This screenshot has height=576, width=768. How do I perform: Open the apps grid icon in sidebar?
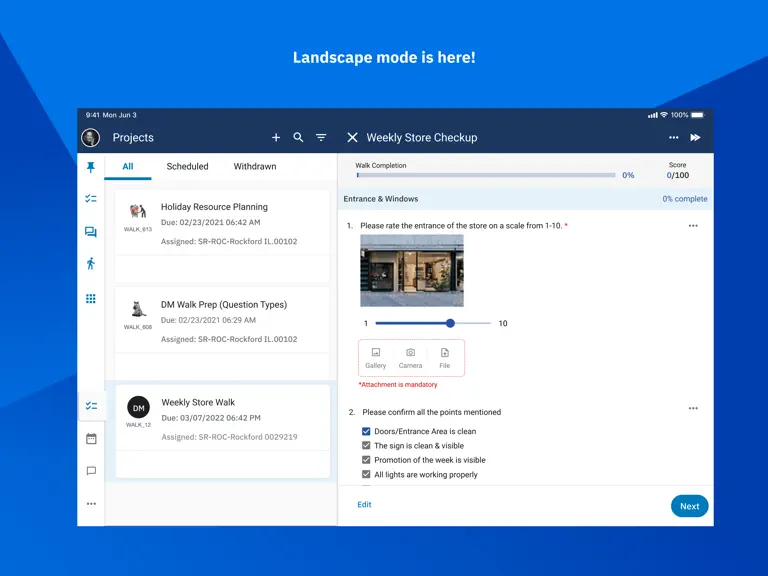[91, 299]
